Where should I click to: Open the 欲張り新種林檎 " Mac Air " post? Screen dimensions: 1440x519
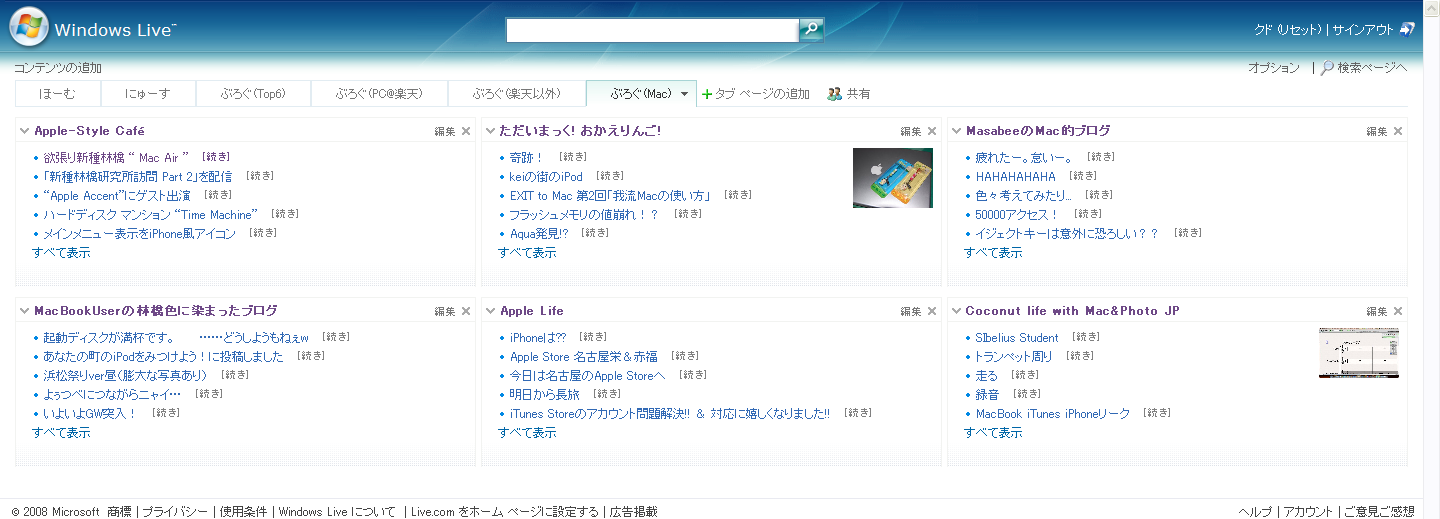(x=116, y=158)
